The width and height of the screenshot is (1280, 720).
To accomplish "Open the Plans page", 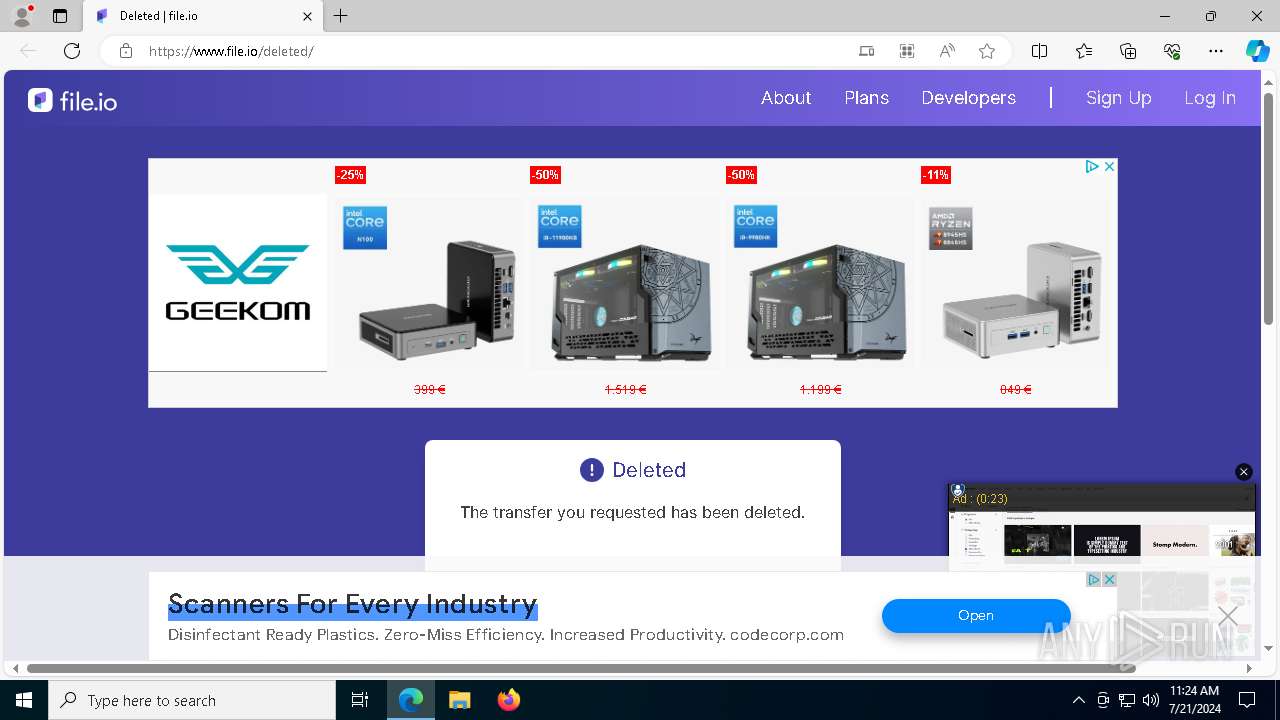I will [x=866, y=98].
